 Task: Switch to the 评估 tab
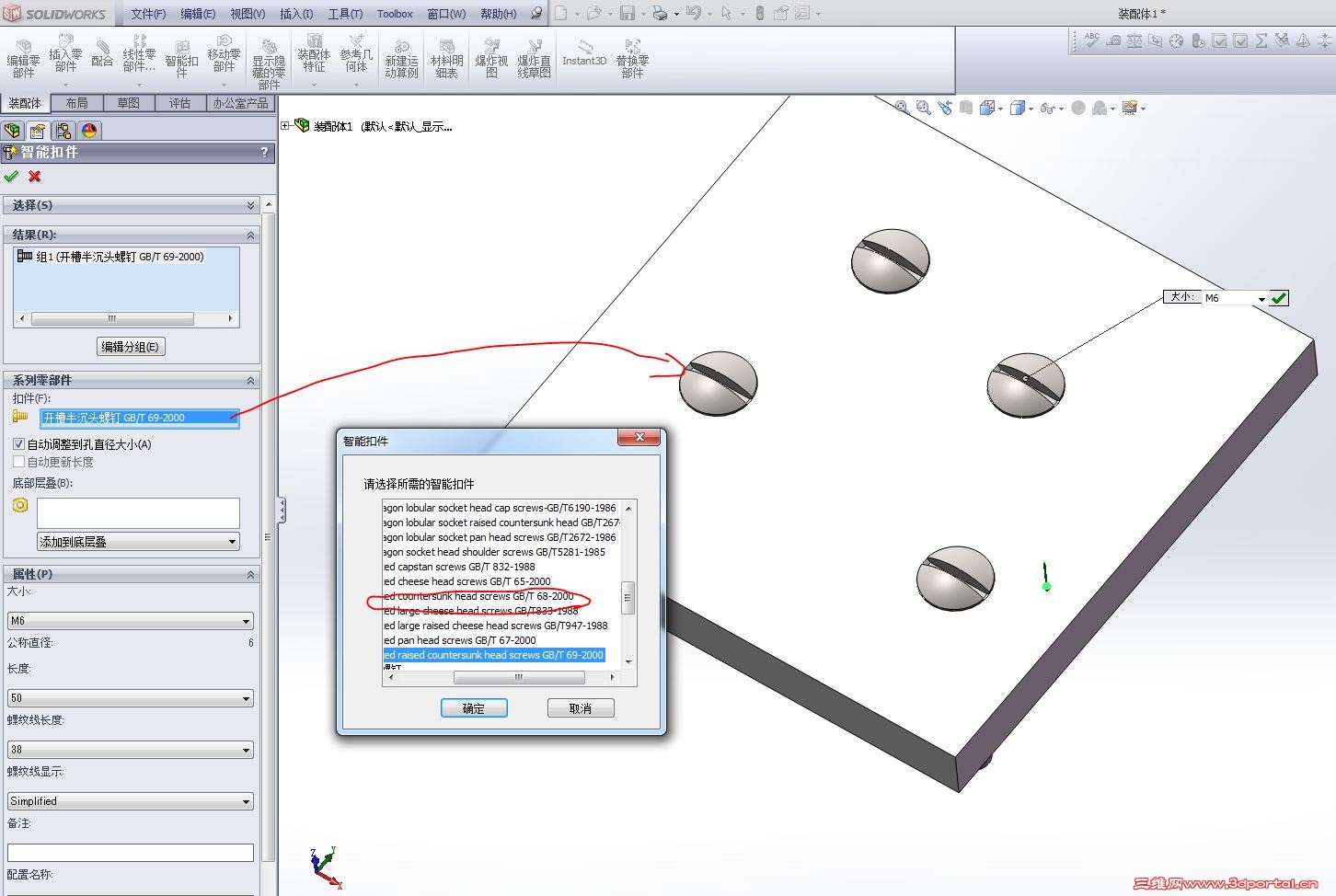(x=180, y=103)
